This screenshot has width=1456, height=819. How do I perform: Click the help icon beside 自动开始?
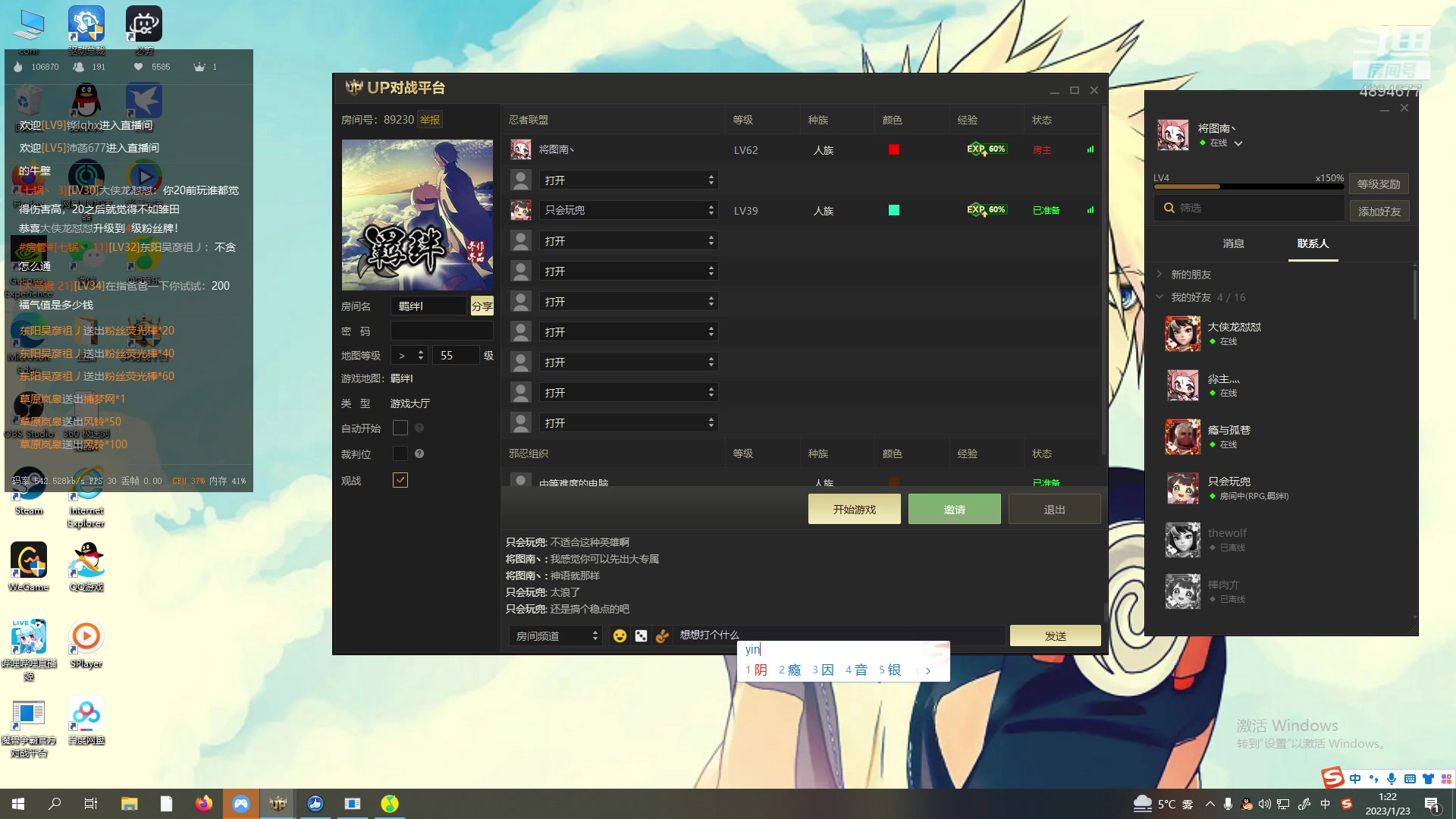(x=419, y=428)
